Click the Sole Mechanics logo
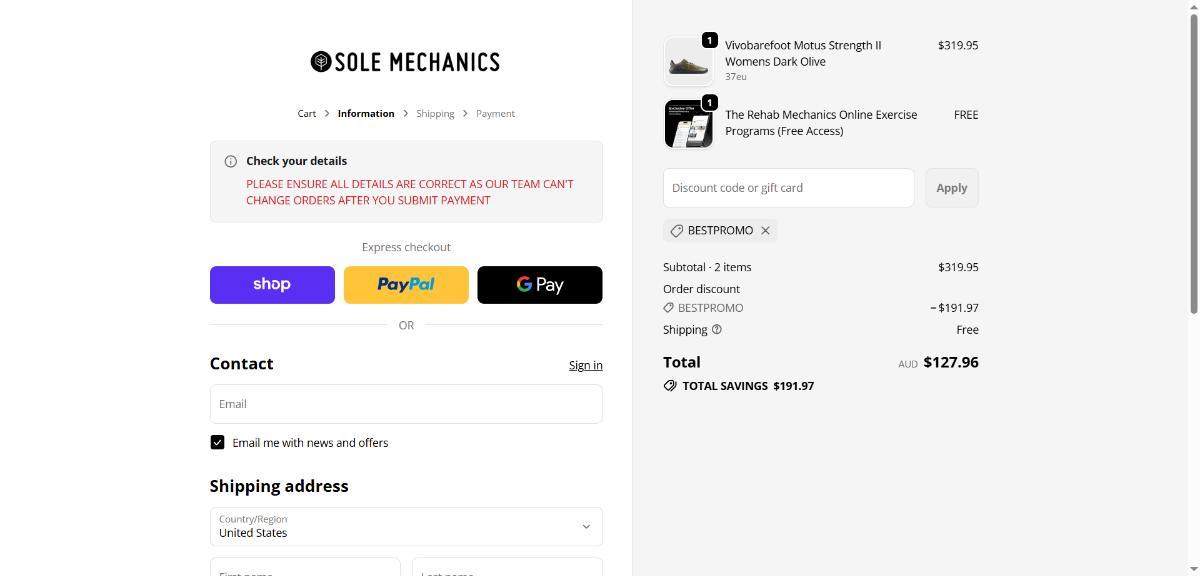Screen dimensions: 1200x576 pyautogui.click(x=405, y=62)
